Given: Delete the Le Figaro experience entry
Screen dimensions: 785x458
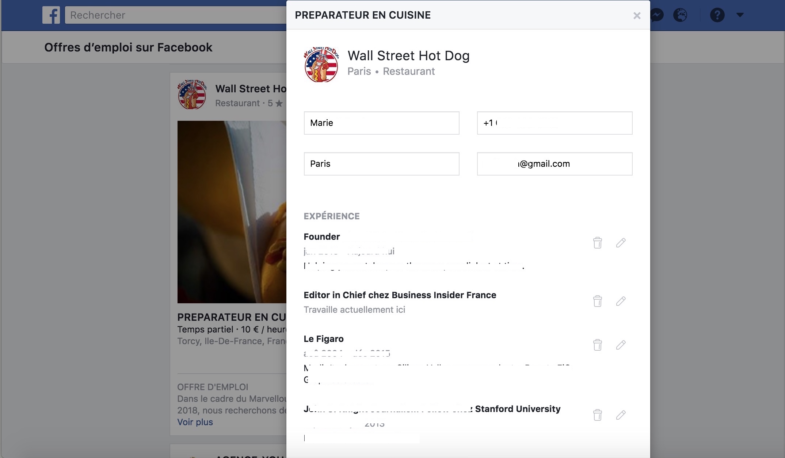Looking at the screenshot, I should (597, 345).
